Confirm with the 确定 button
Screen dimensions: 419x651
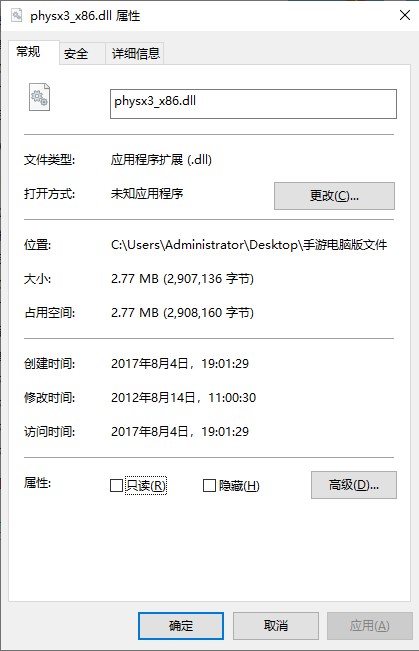tap(181, 626)
